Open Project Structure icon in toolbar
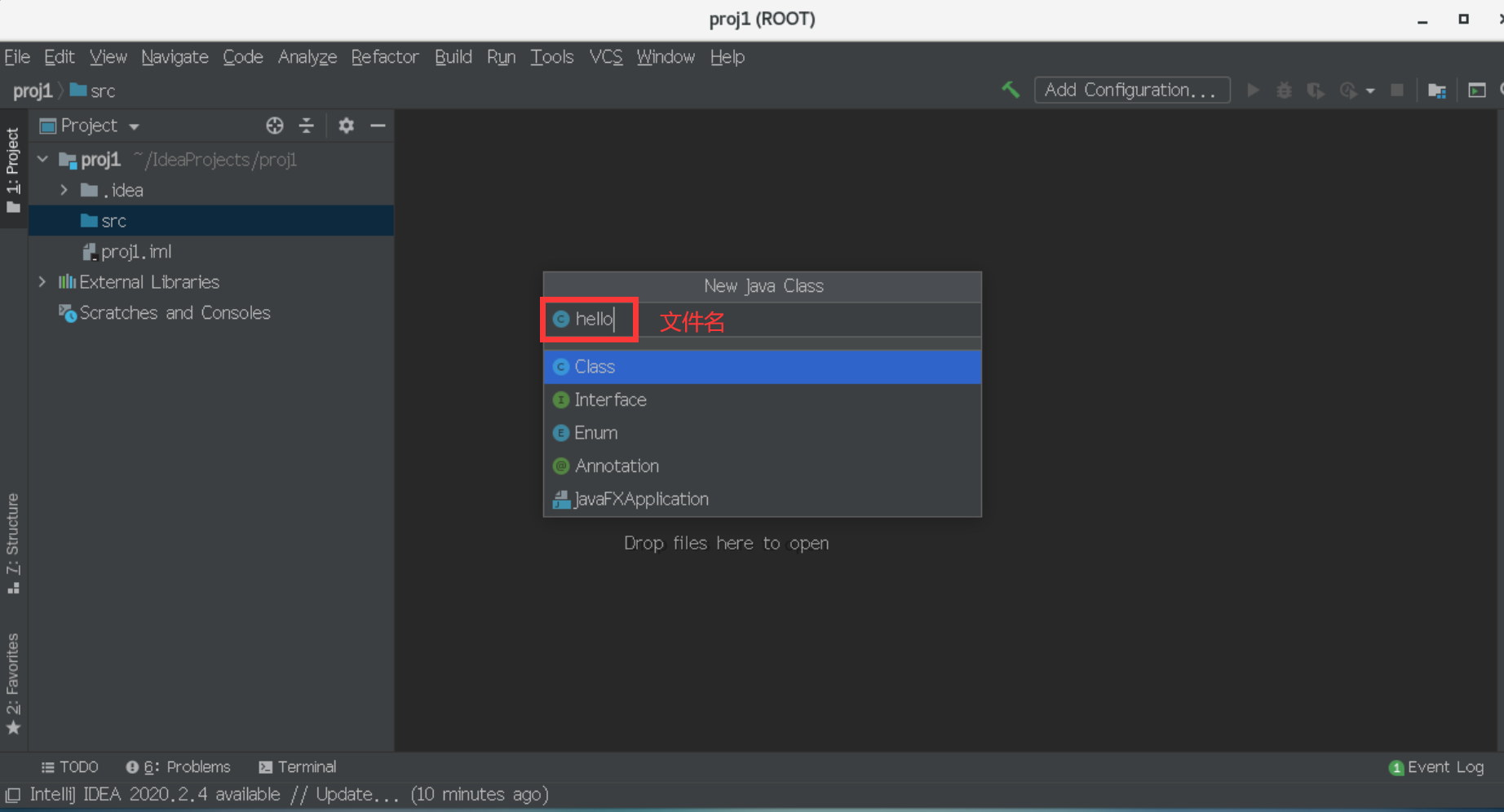This screenshot has height=812, width=1504. (x=1437, y=90)
